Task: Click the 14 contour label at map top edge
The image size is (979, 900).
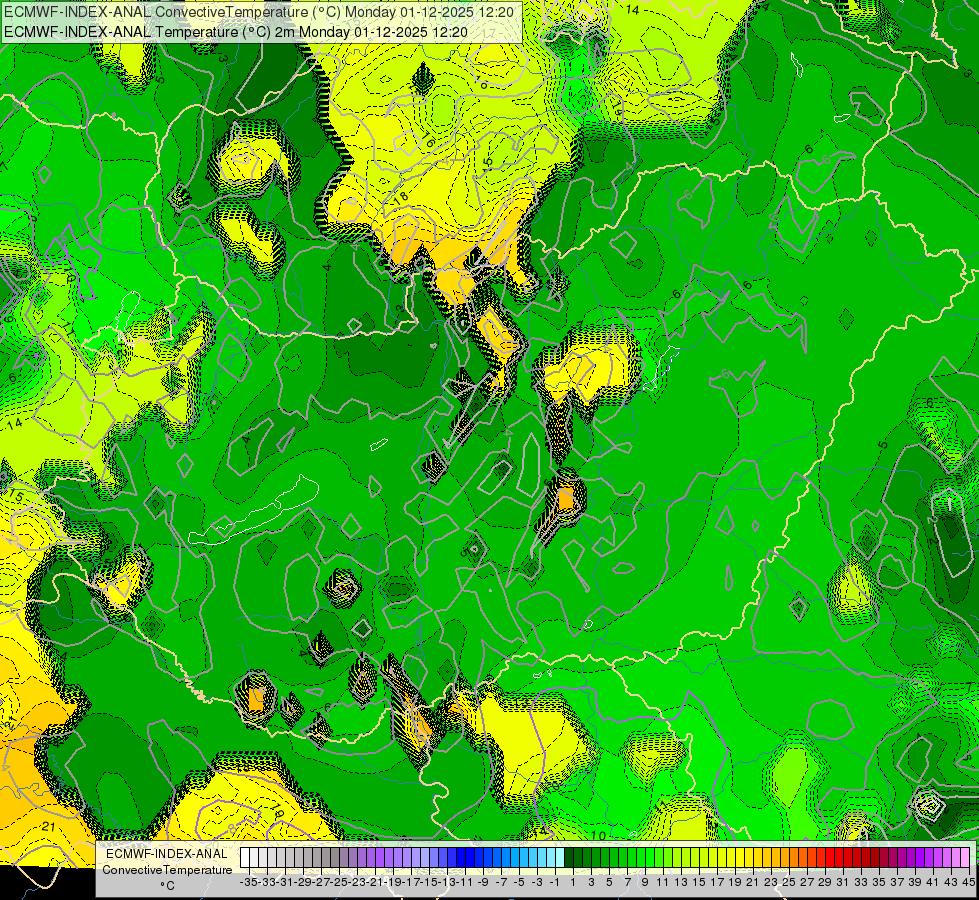Action: [x=632, y=9]
